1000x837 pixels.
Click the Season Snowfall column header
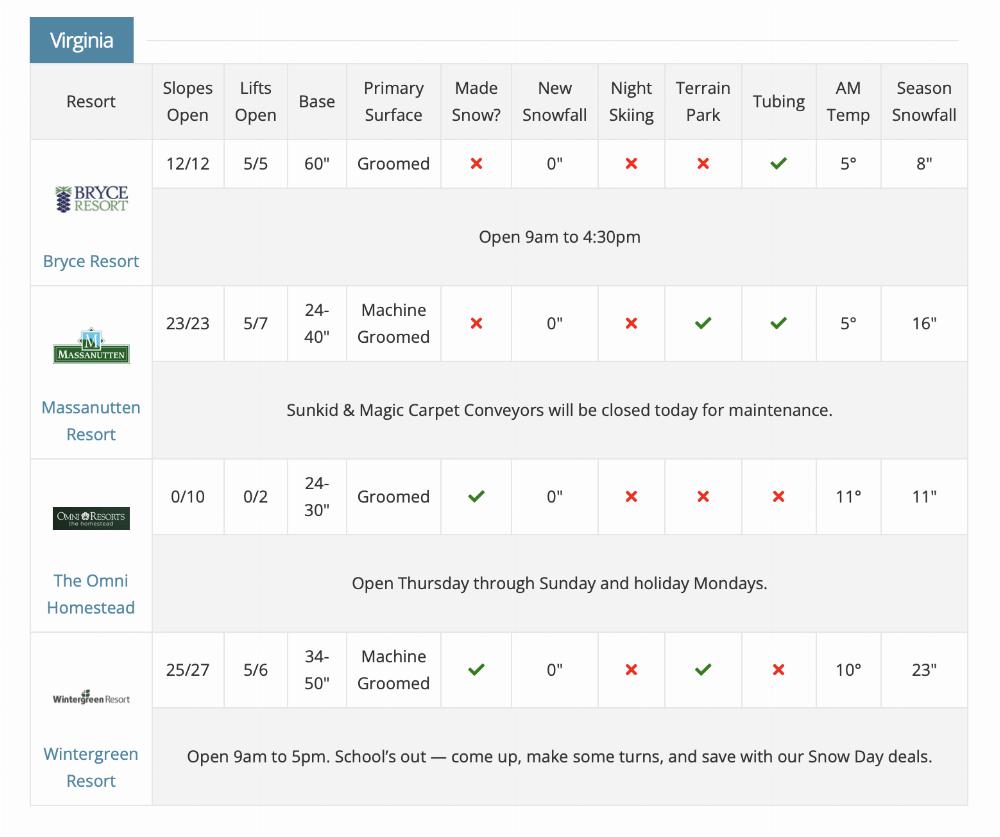[x=924, y=102]
